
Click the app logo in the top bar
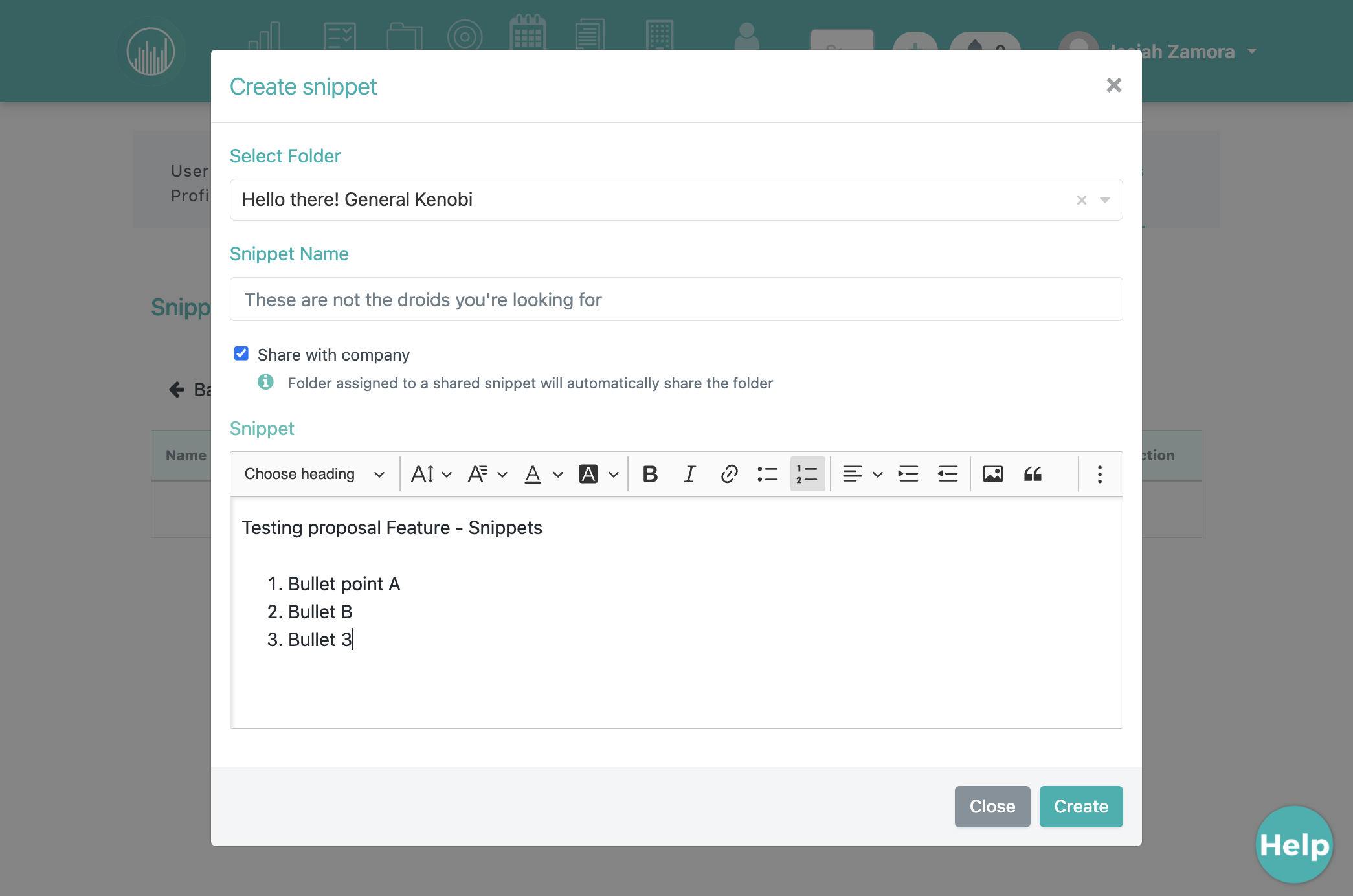[x=151, y=51]
